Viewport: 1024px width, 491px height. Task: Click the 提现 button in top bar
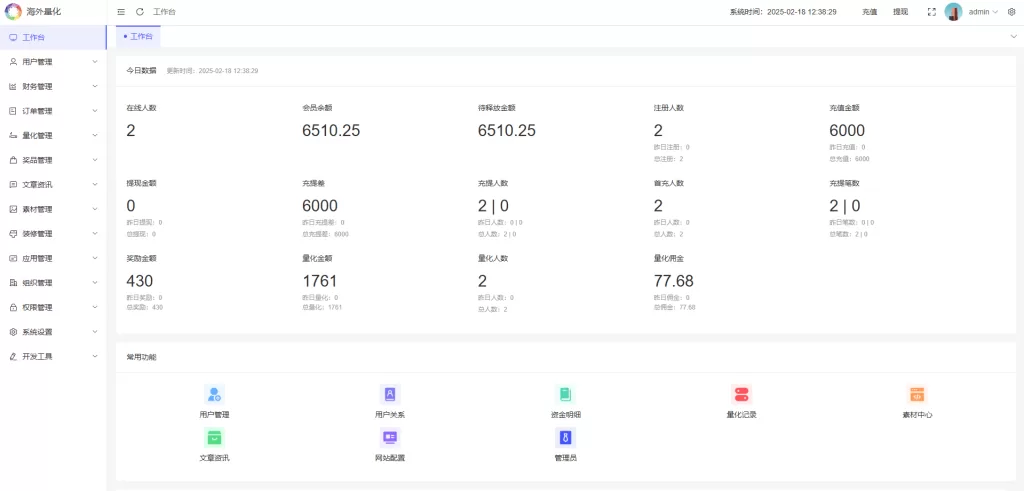(x=901, y=12)
